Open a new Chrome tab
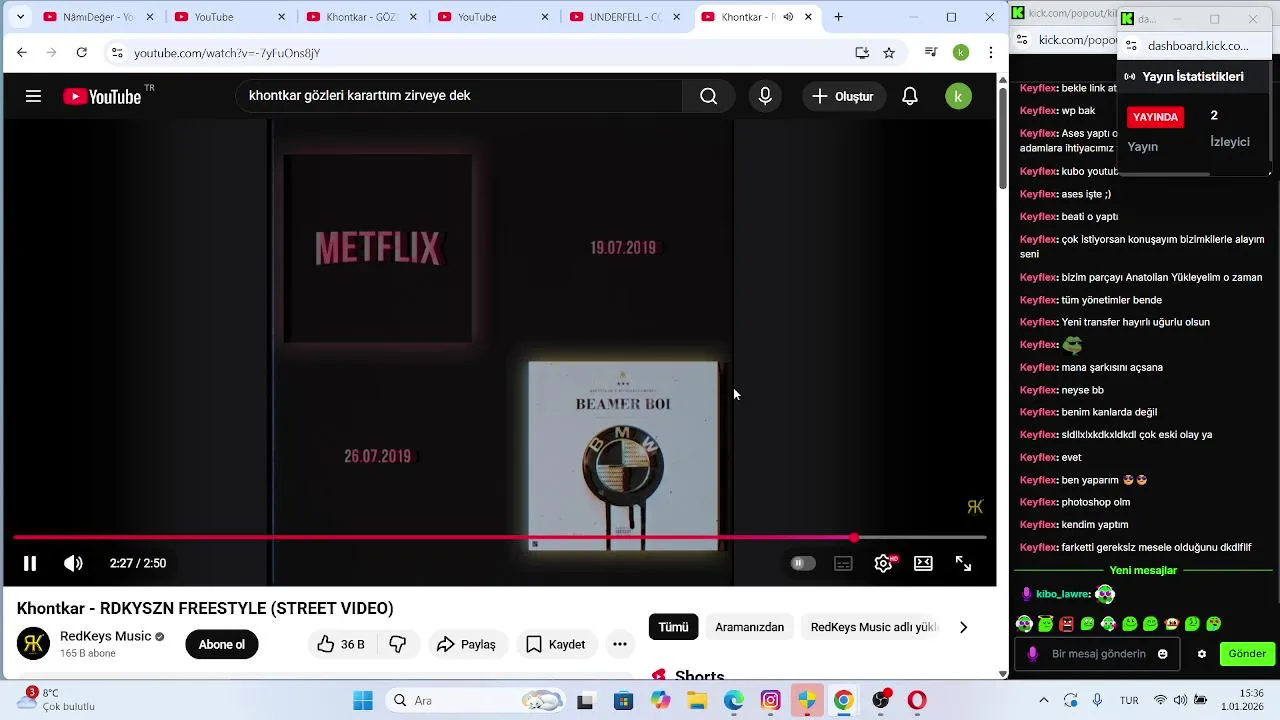 838,17
